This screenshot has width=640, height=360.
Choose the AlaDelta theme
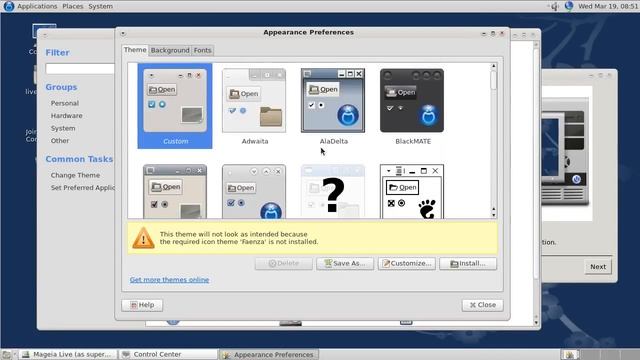point(333,106)
